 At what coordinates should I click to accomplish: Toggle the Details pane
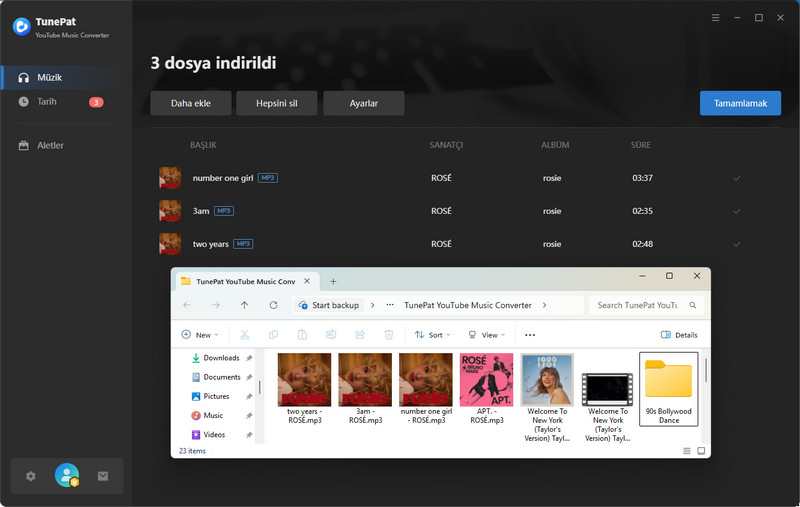679,335
